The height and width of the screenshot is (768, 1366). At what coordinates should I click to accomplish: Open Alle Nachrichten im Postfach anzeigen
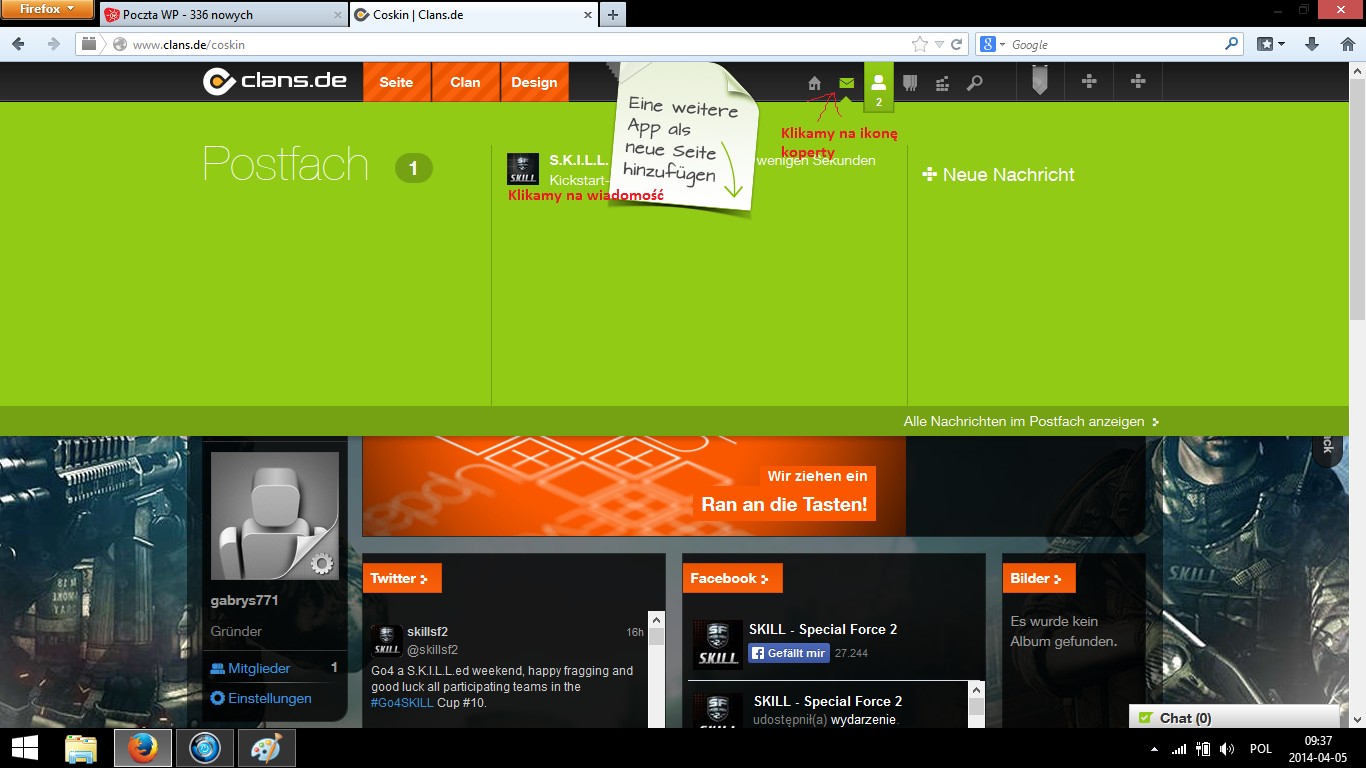[x=1031, y=422]
